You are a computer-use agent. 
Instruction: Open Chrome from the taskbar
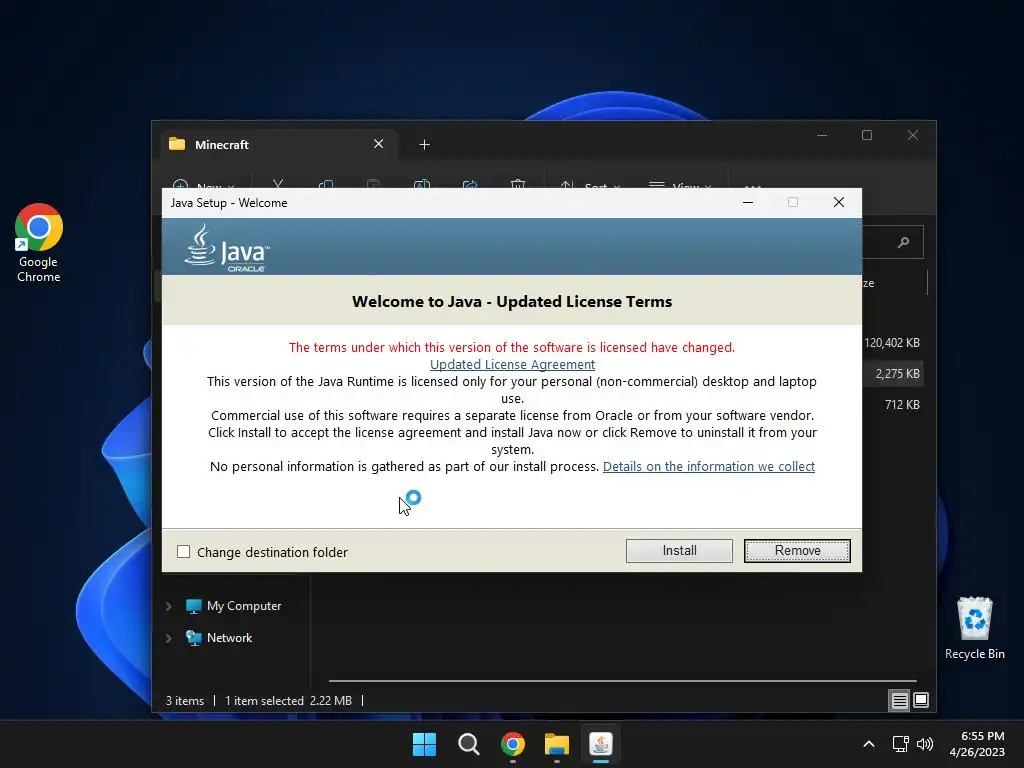tap(513, 744)
